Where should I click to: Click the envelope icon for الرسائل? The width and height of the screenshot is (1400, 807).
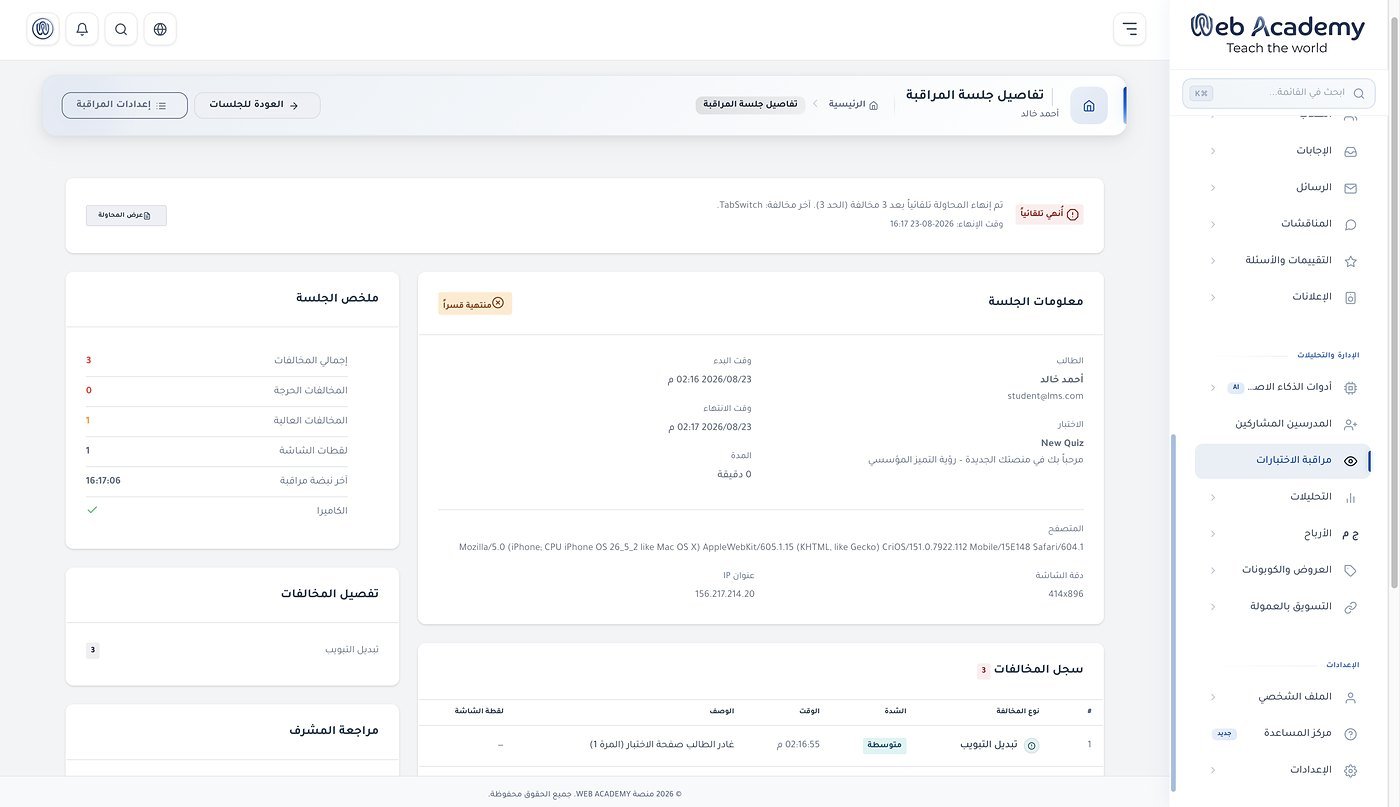click(1350, 188)
